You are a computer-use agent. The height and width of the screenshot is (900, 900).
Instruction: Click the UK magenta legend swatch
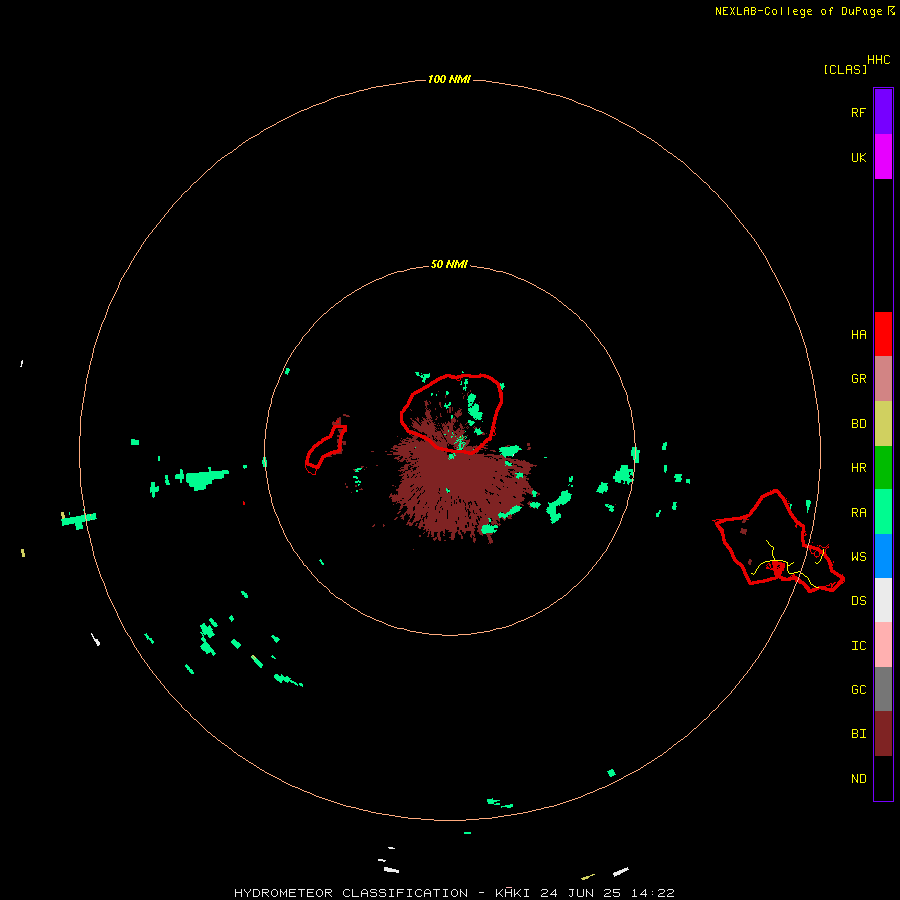(x=883, y=157)
